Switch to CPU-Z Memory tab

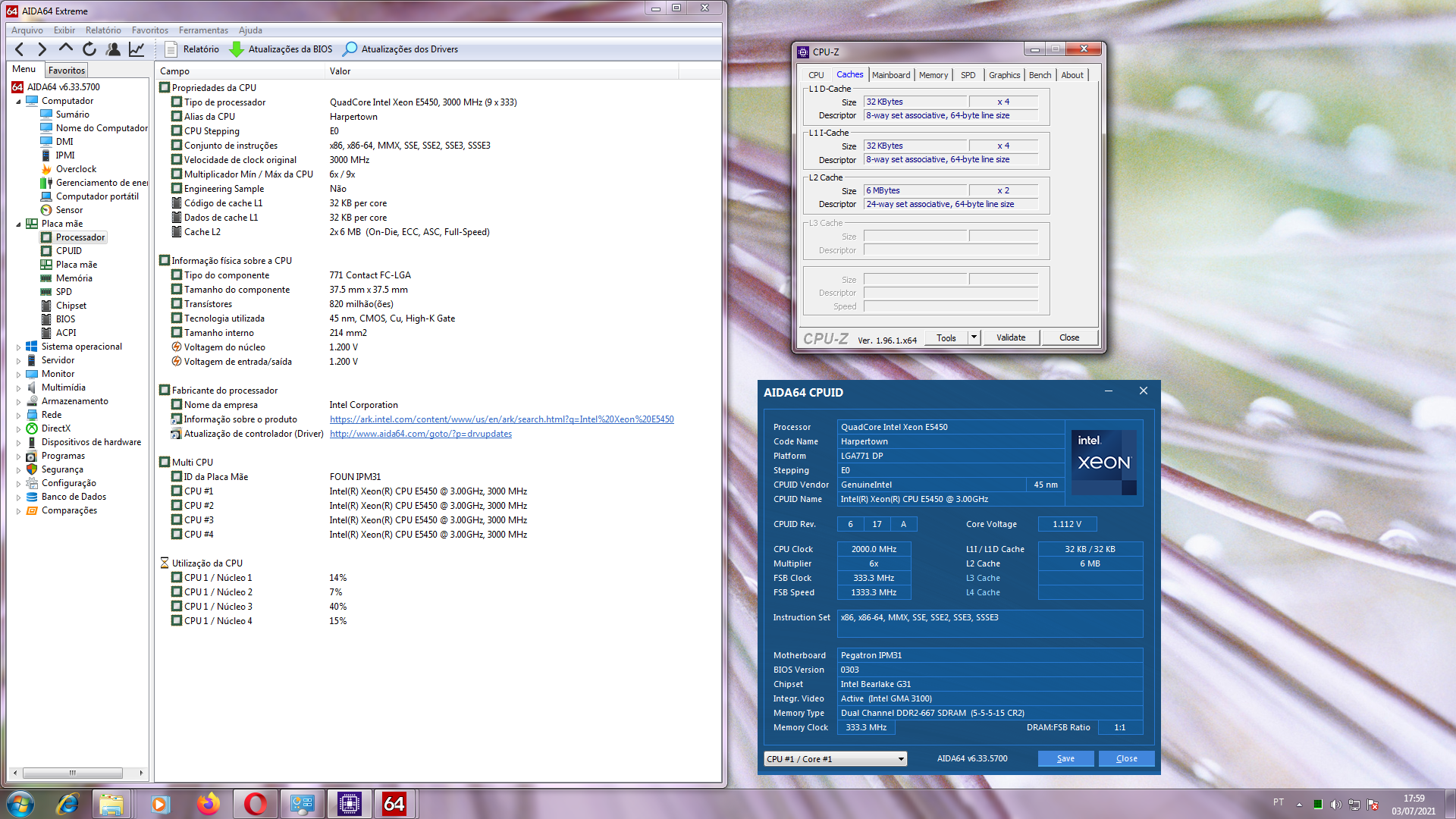[933, 75]
